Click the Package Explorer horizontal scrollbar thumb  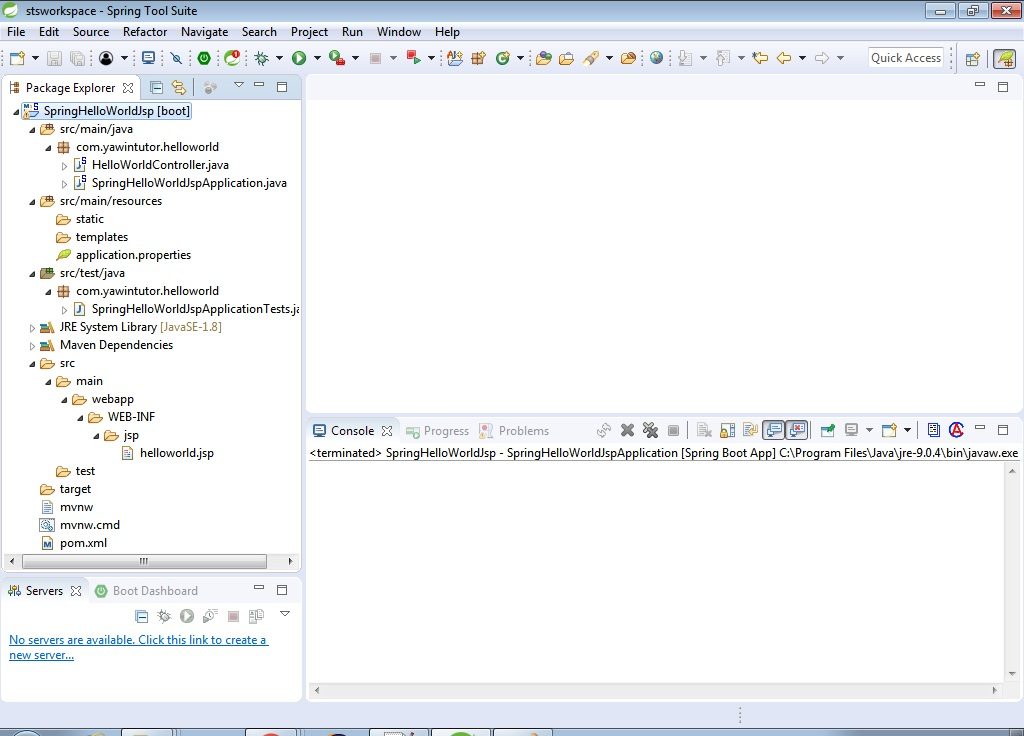tap(144, 561)
